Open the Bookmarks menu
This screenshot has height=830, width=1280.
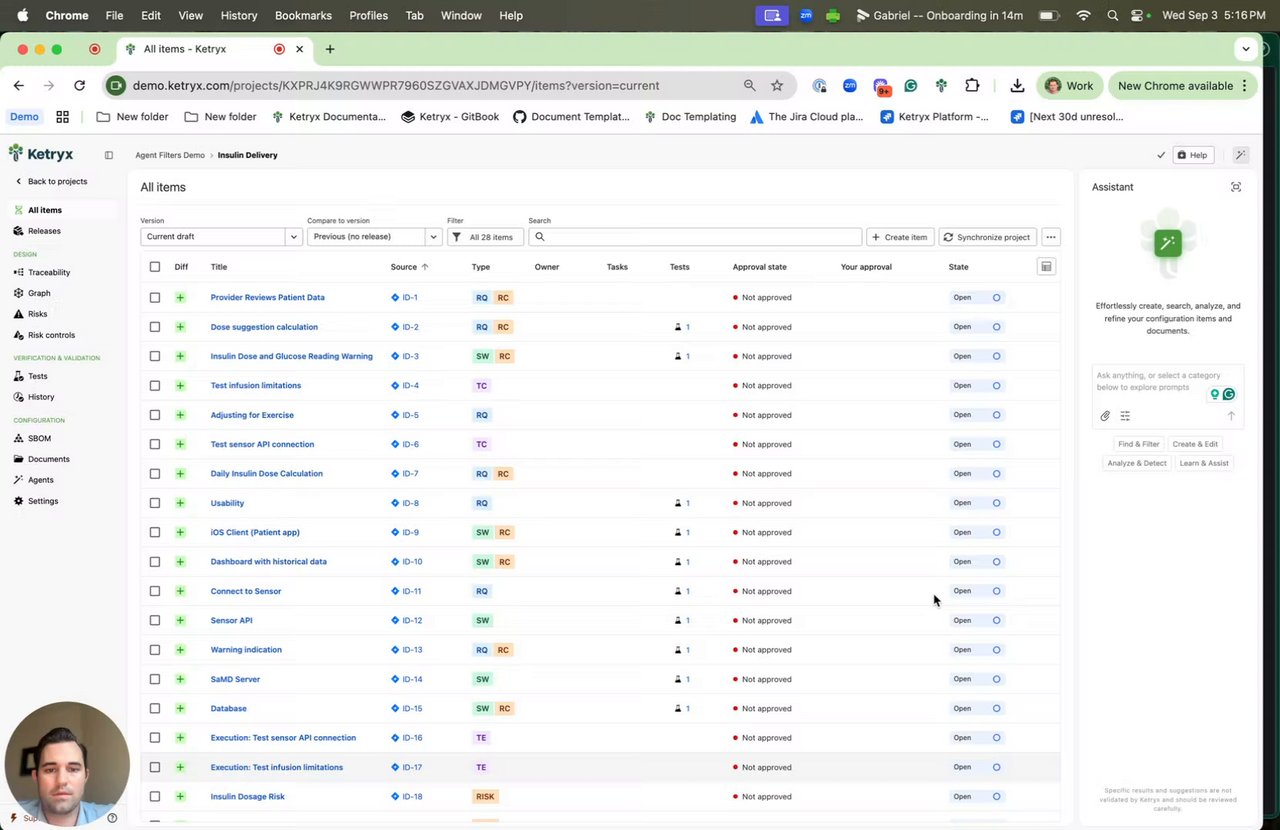click(x=303, y=15)
